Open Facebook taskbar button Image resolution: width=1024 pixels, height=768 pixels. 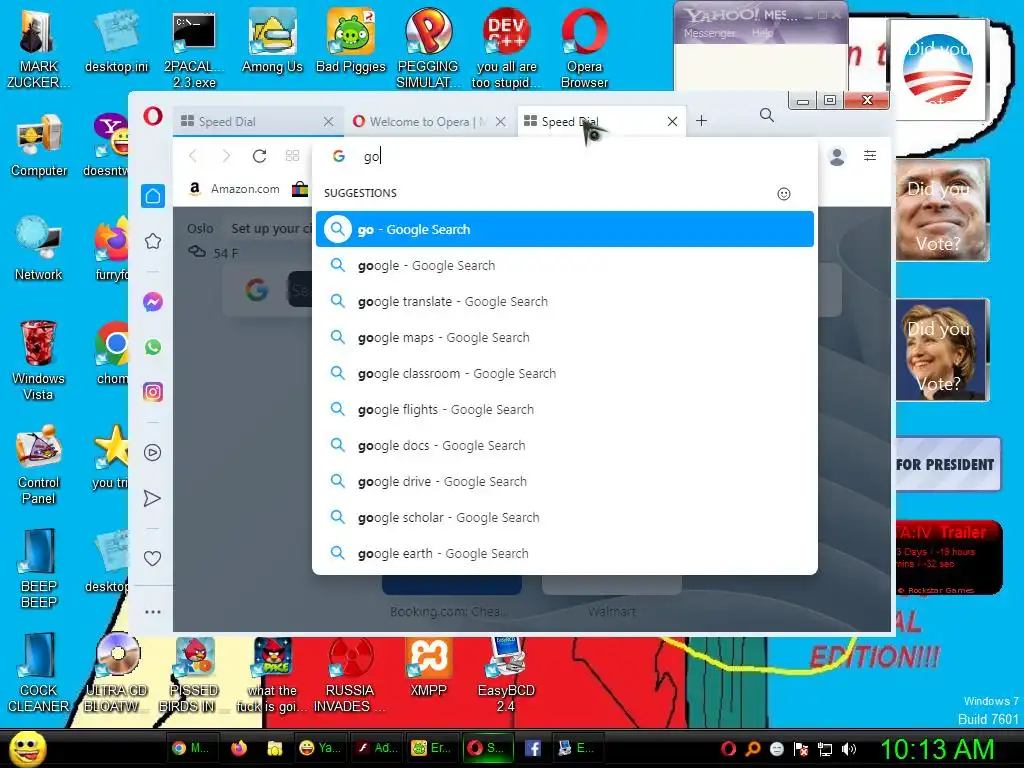click(532, 748)
